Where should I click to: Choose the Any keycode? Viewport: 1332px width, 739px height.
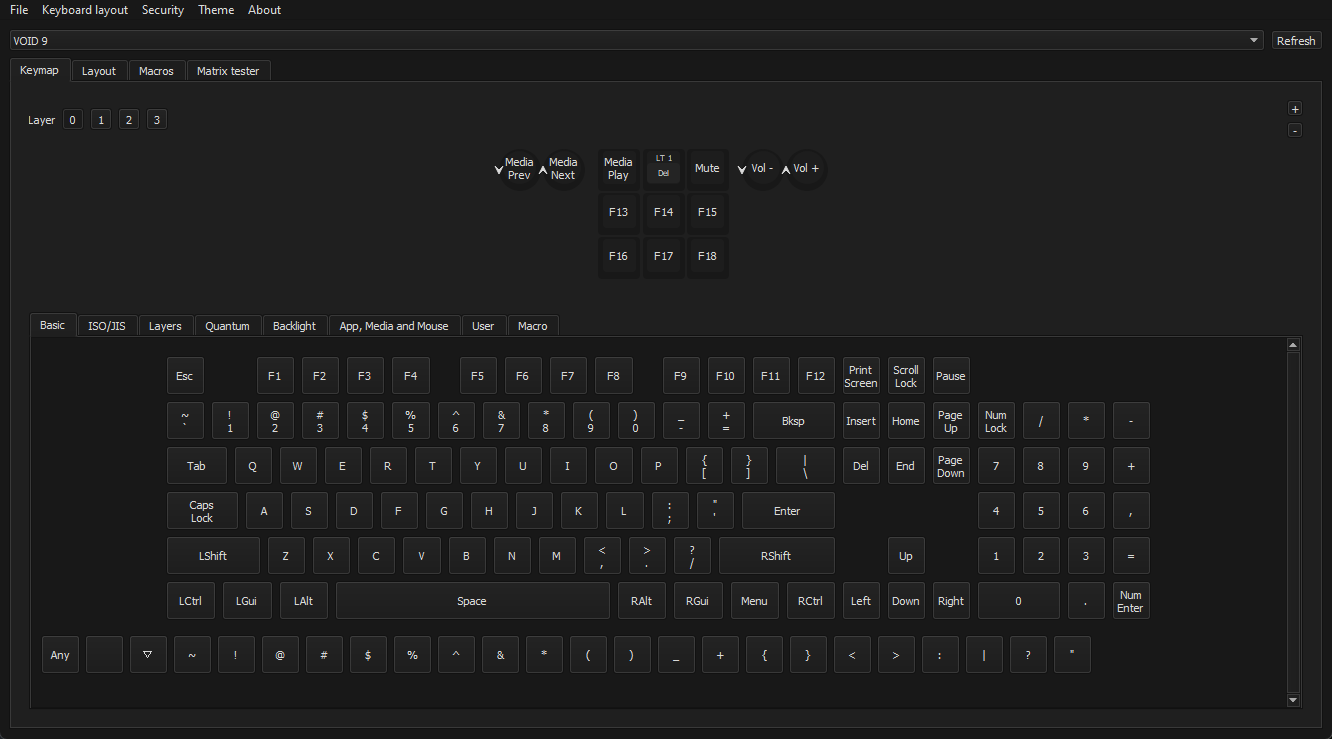60,655
